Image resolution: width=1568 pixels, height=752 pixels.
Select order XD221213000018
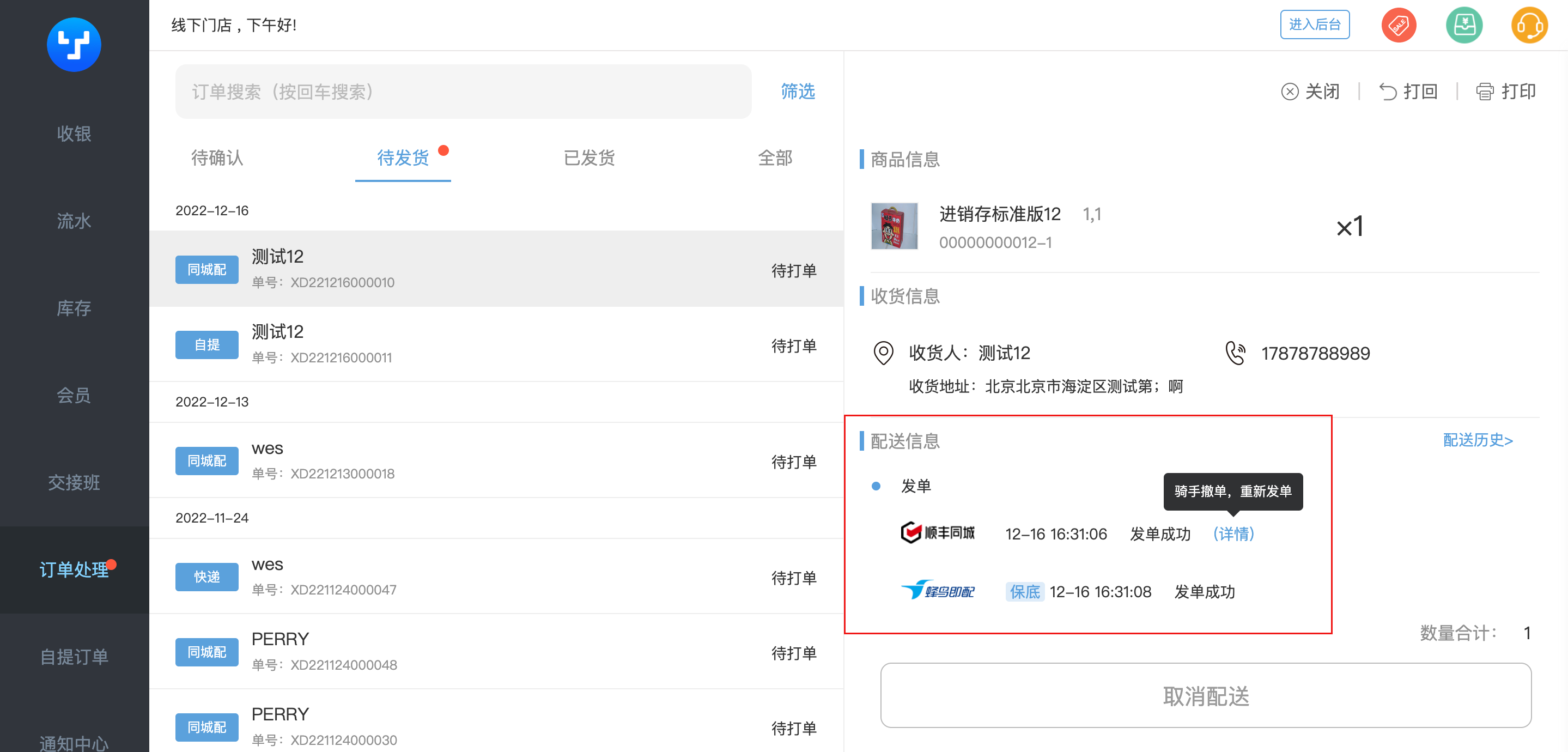click(497, 460)
